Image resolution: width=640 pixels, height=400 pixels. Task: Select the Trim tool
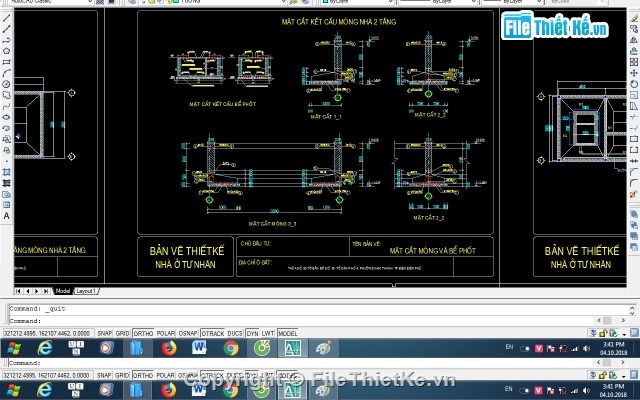pyautogui.click(x=634, y=117)
